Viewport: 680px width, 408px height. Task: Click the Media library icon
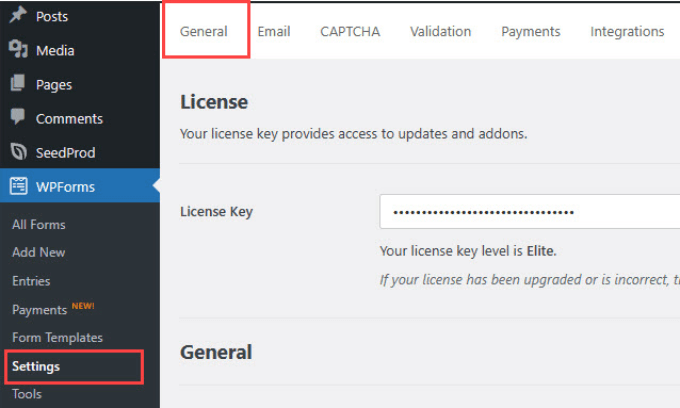point(18,51)
